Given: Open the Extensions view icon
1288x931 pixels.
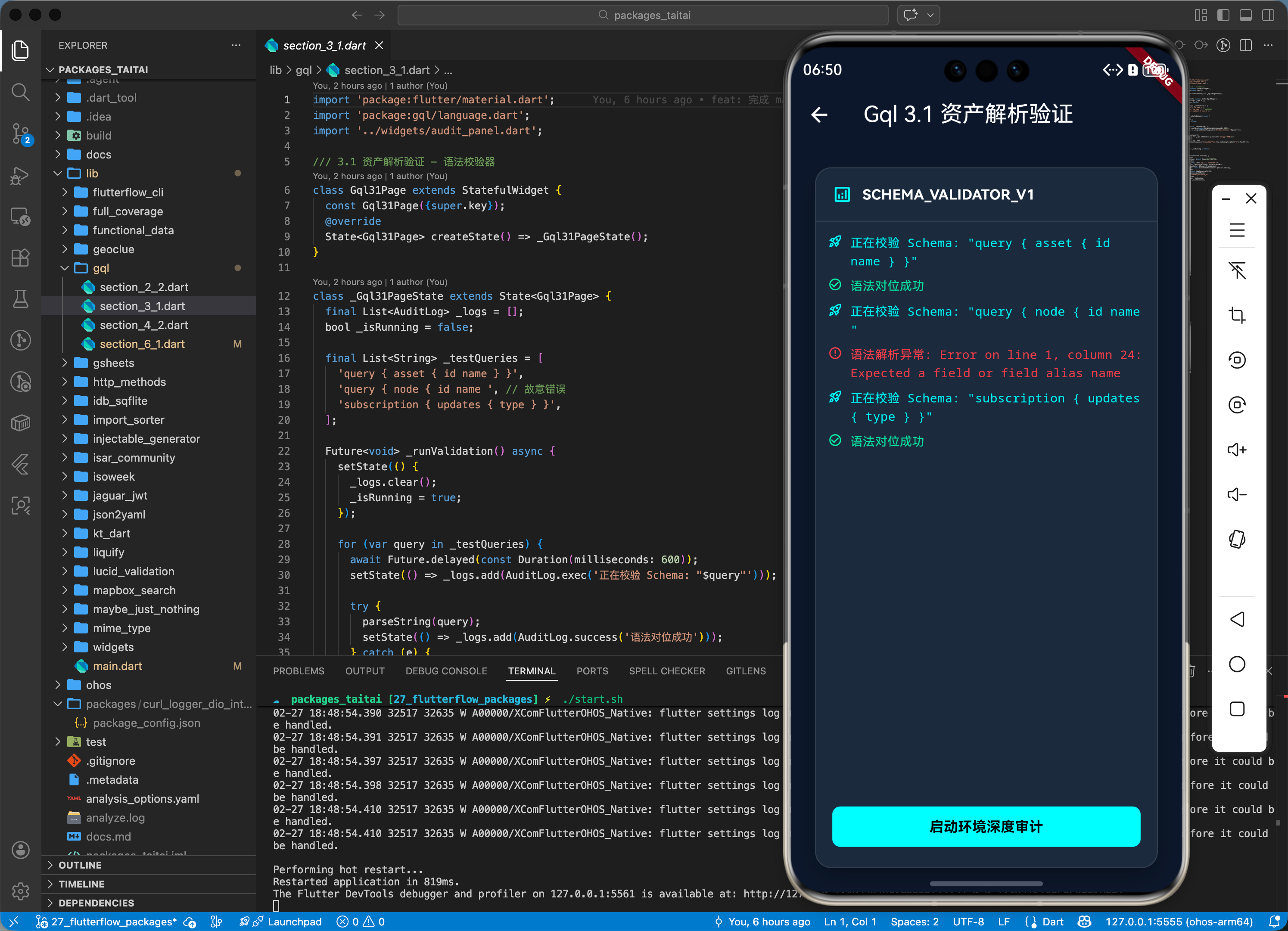Looking at the screenshot, I should pos(20,258).
